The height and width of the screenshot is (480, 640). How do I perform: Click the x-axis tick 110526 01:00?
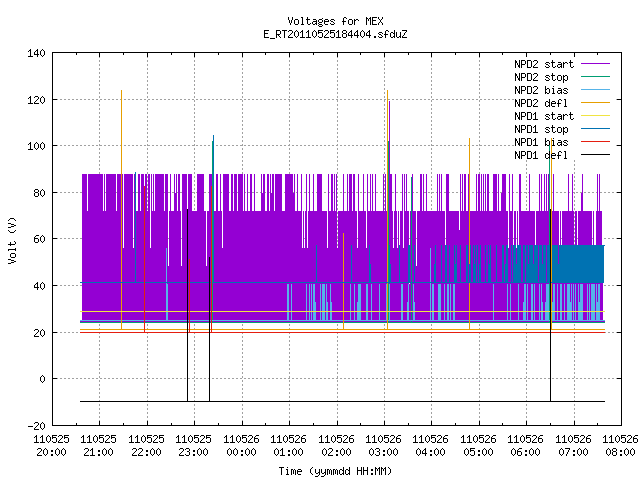[289, 446]
